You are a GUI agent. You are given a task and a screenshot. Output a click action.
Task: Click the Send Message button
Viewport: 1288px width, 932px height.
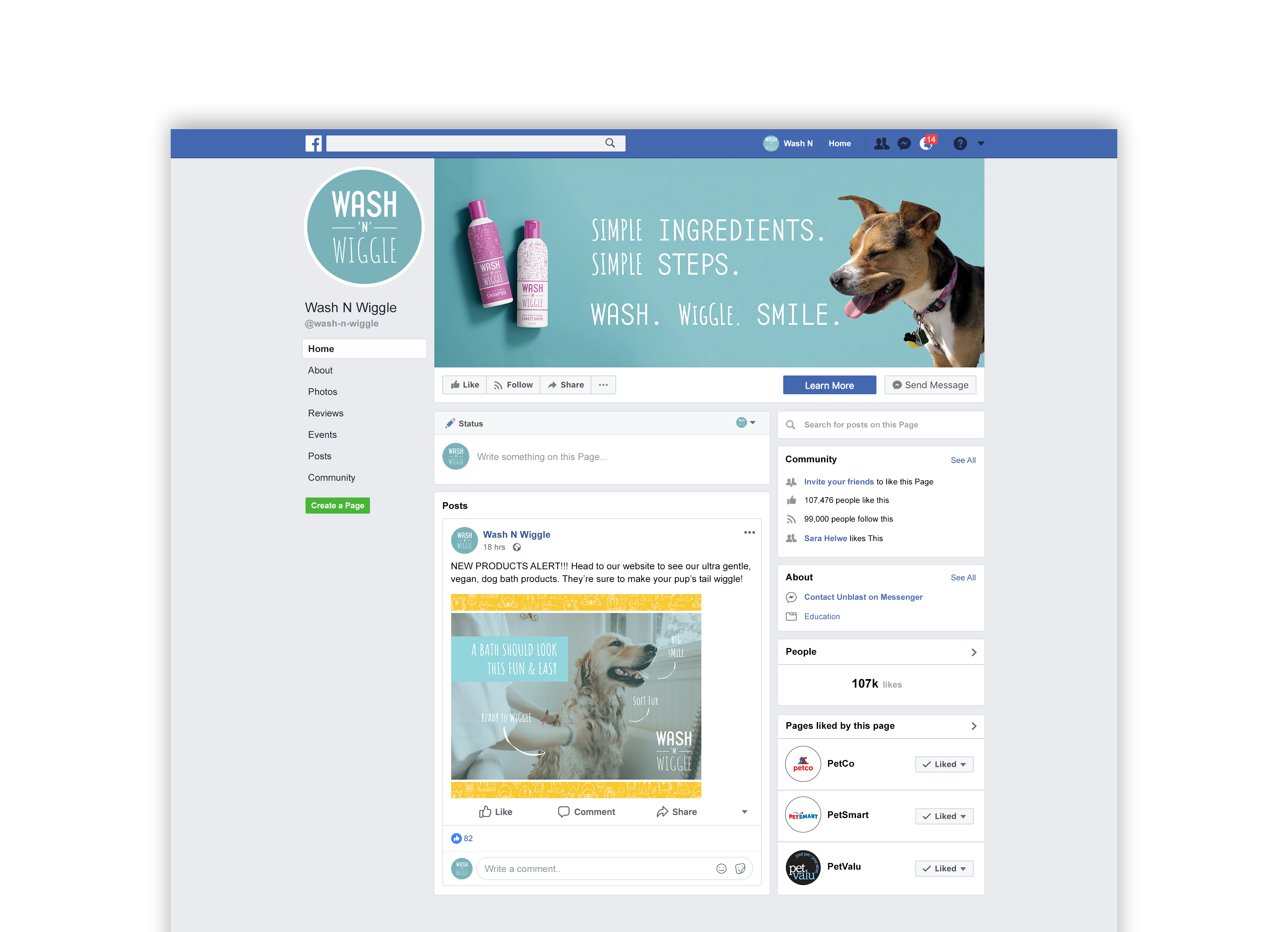click(x=930, y=386)
